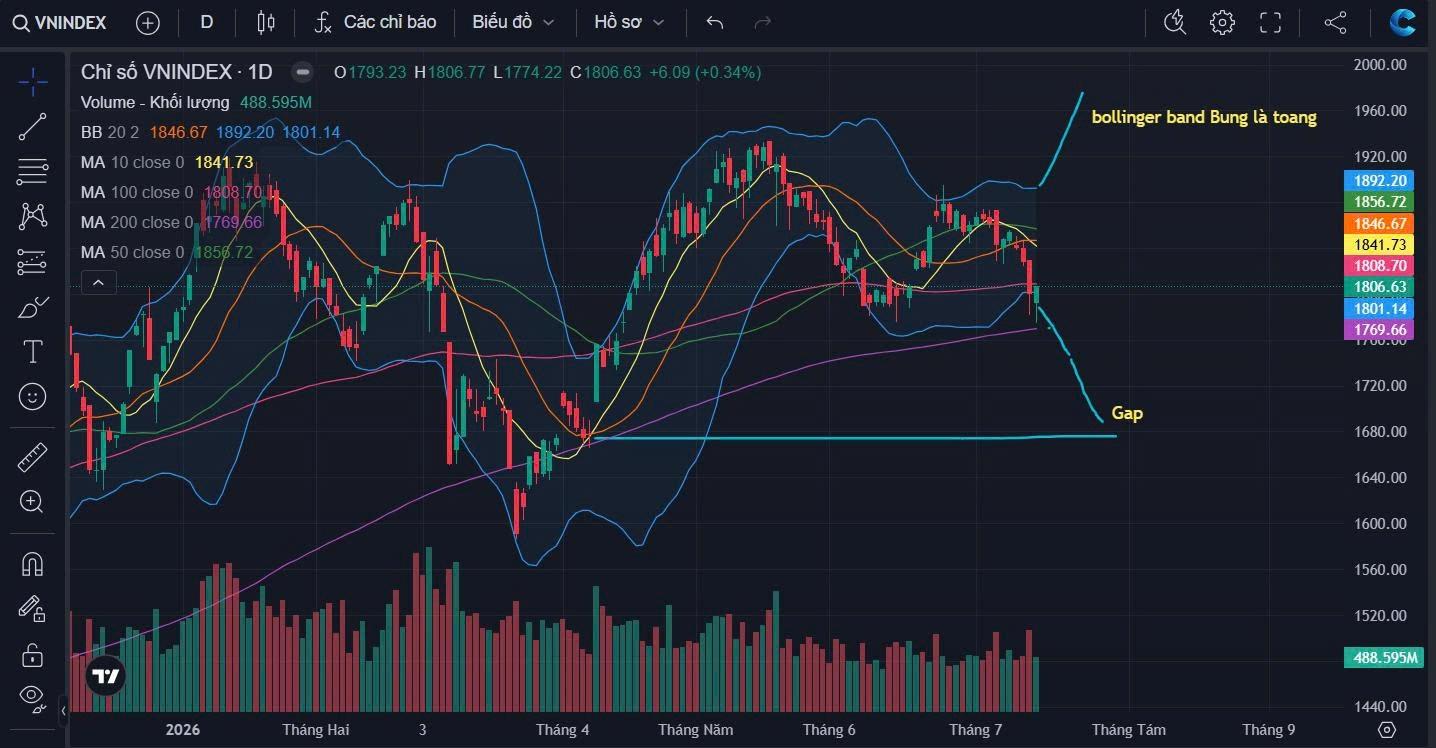Hide all drawings with eye icon
This screenshot has height=748, width=1436.
[x=32, y=696]
